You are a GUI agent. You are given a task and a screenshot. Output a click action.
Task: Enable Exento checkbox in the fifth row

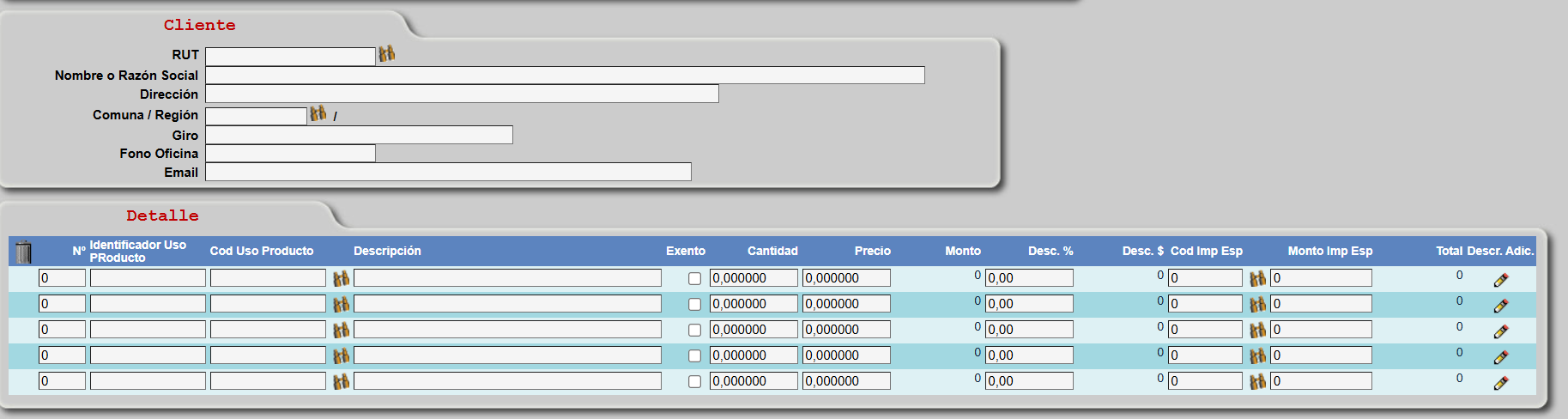coord(694,381)
